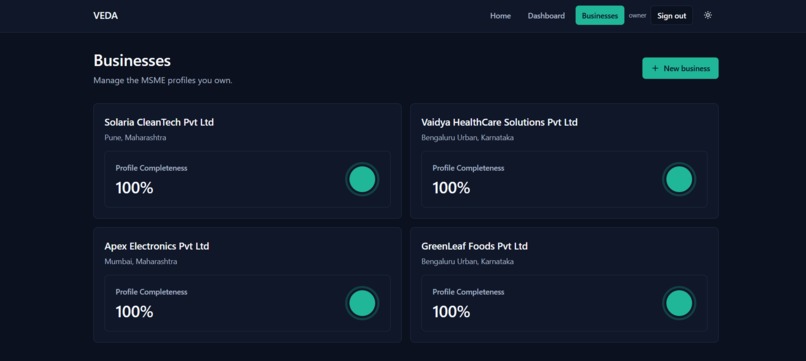The height and width of the screenshot is (361, 806).
Task: Click Apex Electronics 'Profile Completeness' label
Action: click(152, 292)
